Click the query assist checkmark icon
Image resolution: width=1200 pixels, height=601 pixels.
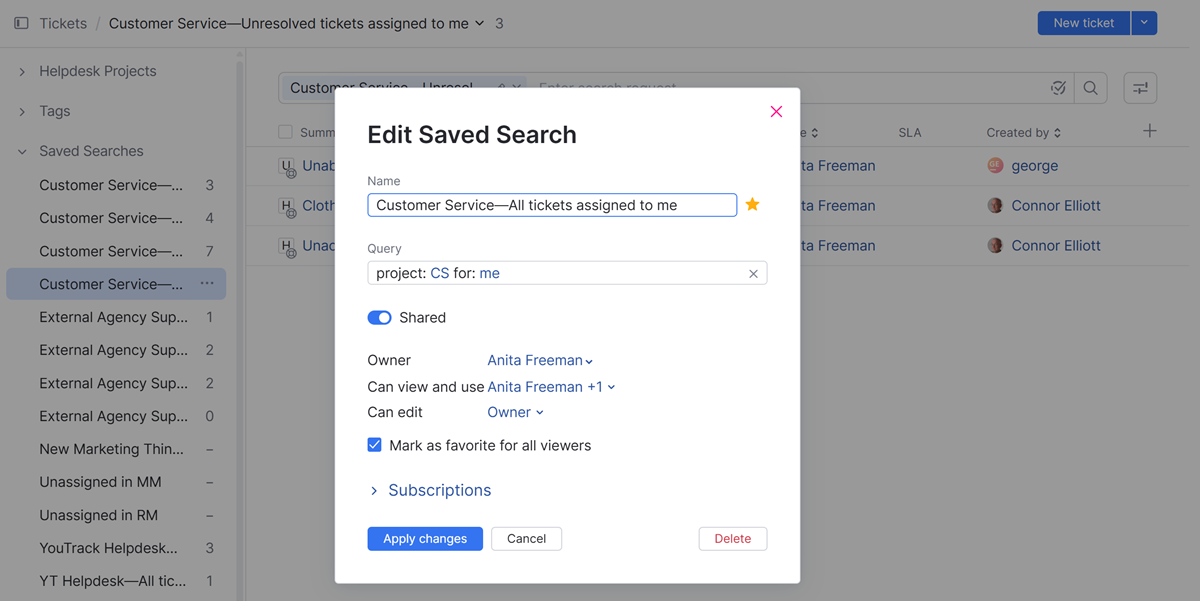coord(1058,88)
